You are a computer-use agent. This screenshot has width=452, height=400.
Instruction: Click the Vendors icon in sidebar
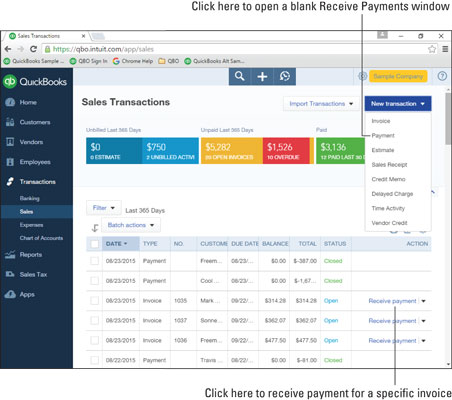[10, 142]
